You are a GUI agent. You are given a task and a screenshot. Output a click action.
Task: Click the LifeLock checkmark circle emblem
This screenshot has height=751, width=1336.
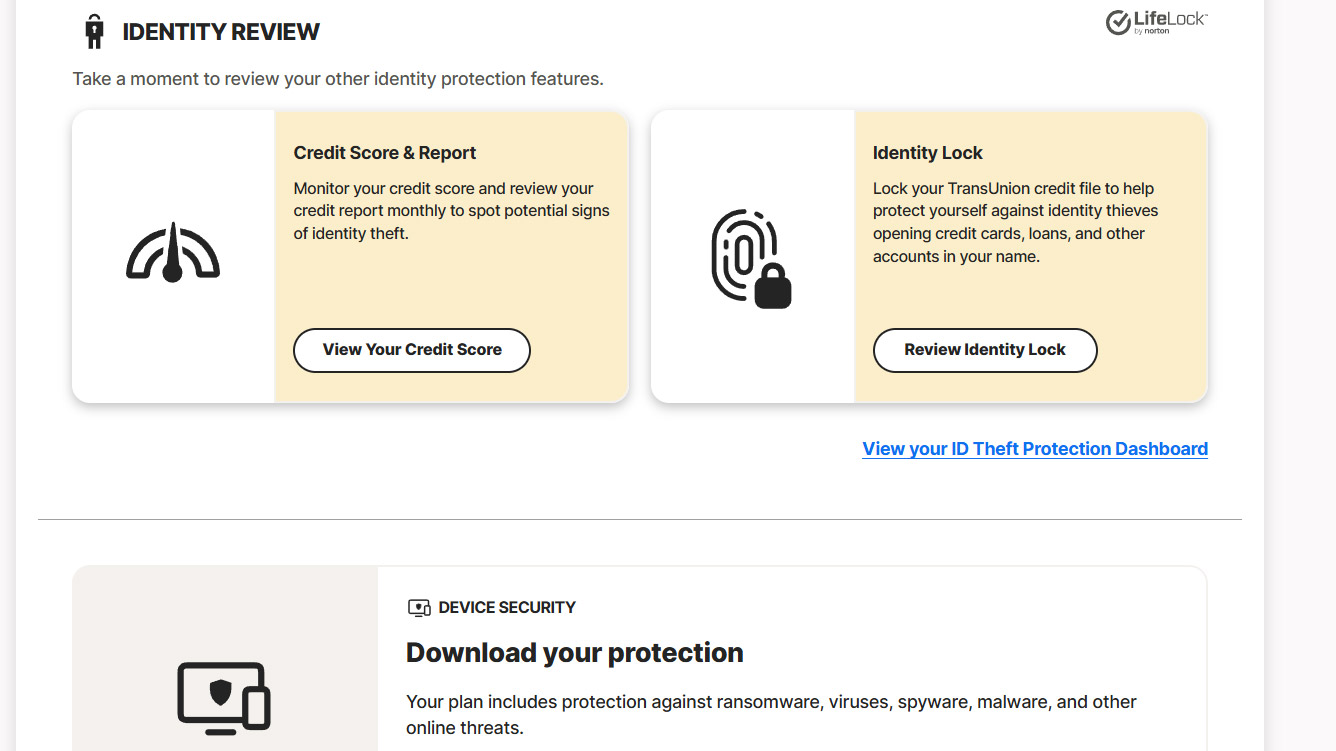tap(1118, 23)
